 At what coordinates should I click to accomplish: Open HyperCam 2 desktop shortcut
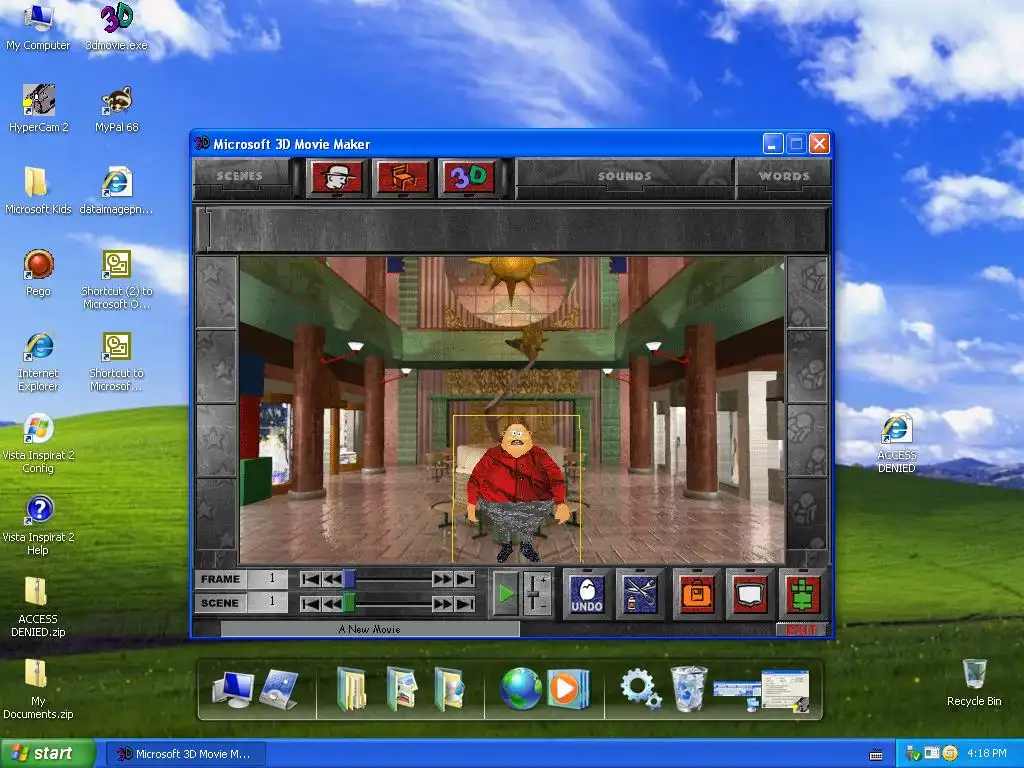[39, 109]
